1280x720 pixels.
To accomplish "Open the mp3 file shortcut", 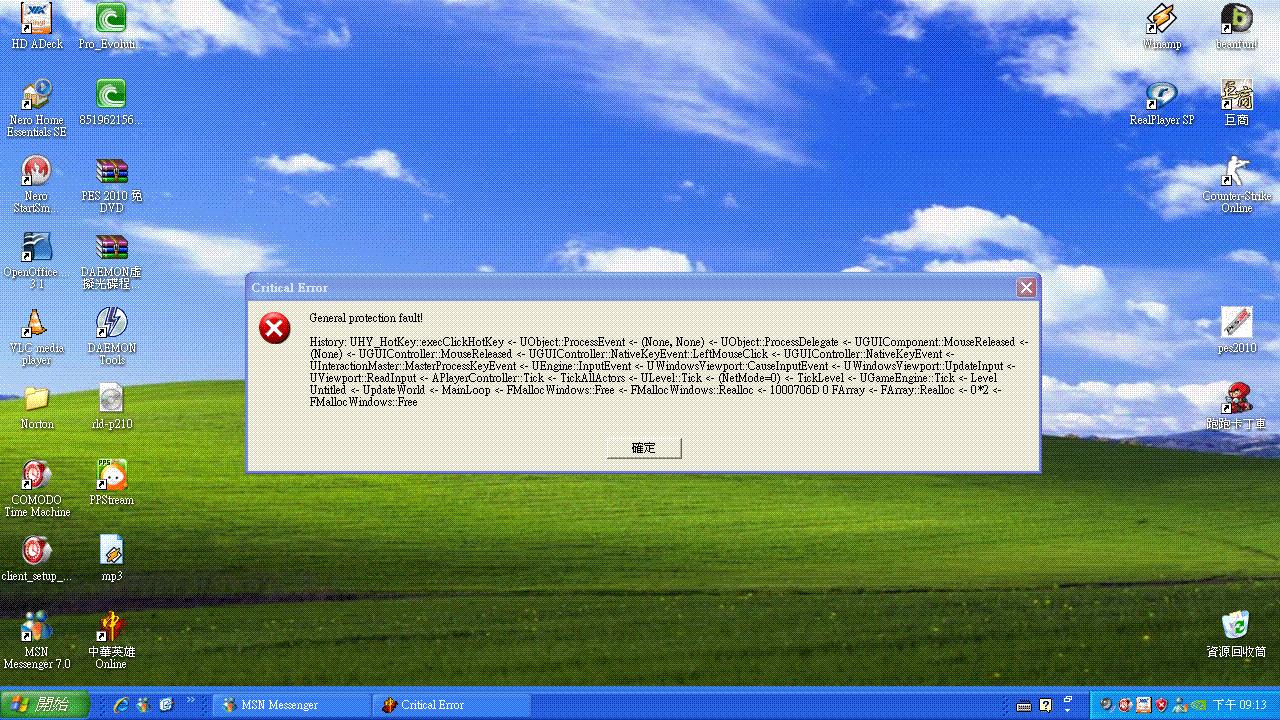I will [111, 559].
